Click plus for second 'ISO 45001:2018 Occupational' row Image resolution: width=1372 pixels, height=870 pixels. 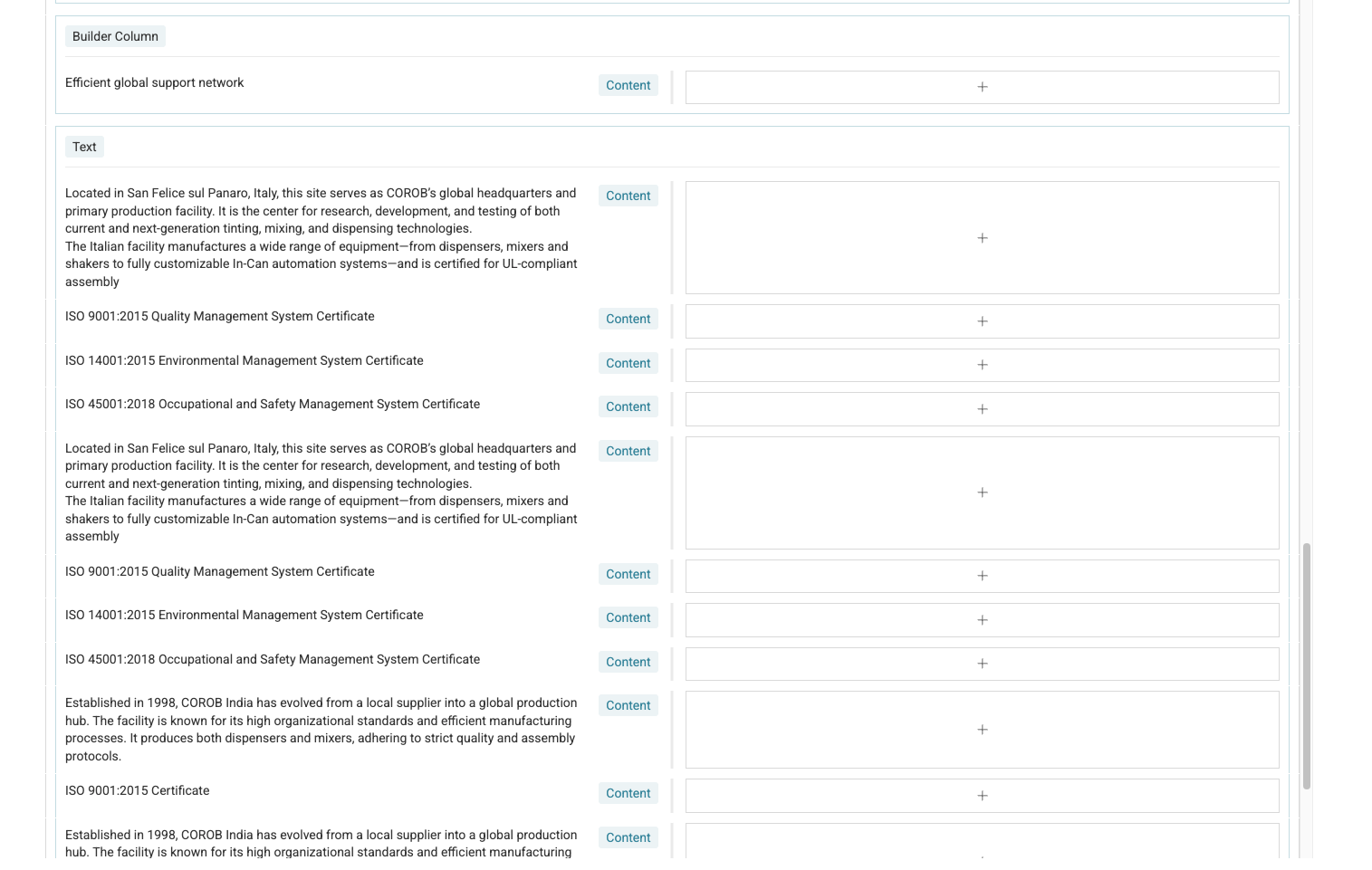[982, 664]
